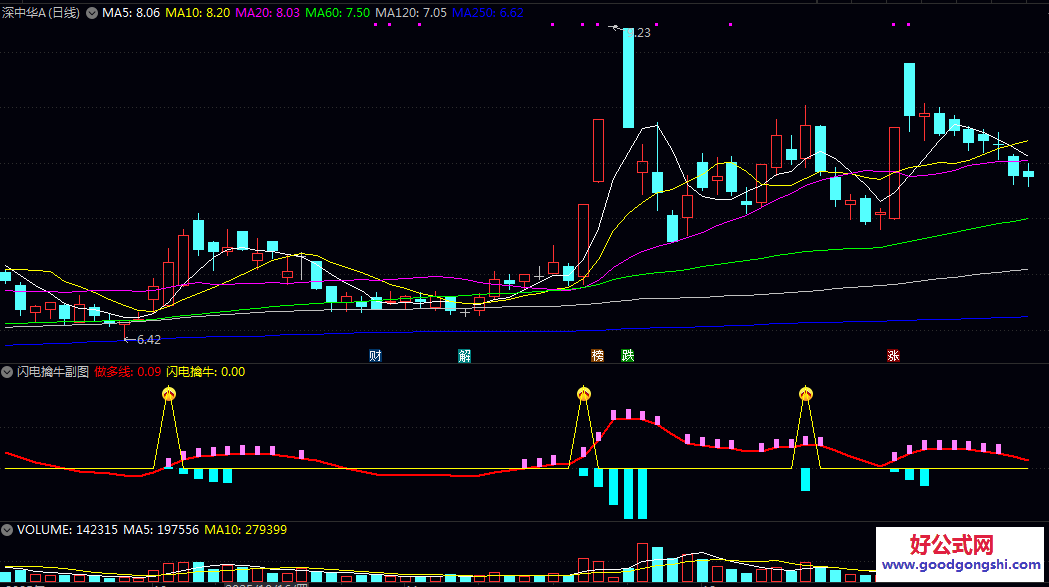Image resolution: width=1049 pixels, height=587 pixels.
Task: Open the www.goodgongshi.com link
Action: (961, 564)
